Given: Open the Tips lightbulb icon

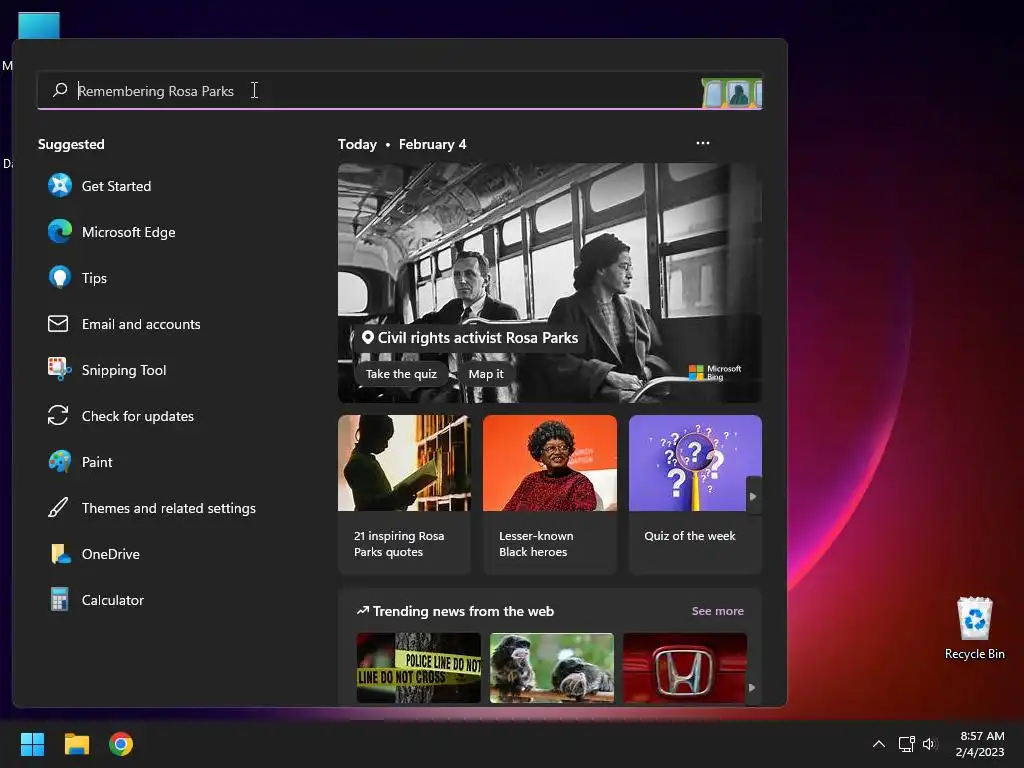Looking at the screenshot, I should click(x=59, y=278).
